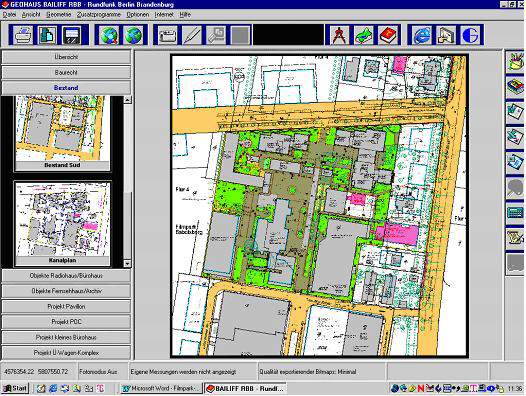The width and height of the screenshot is (526, 396).
Task: Open Projekt Pavillon panel button
Action: point(66,306)
